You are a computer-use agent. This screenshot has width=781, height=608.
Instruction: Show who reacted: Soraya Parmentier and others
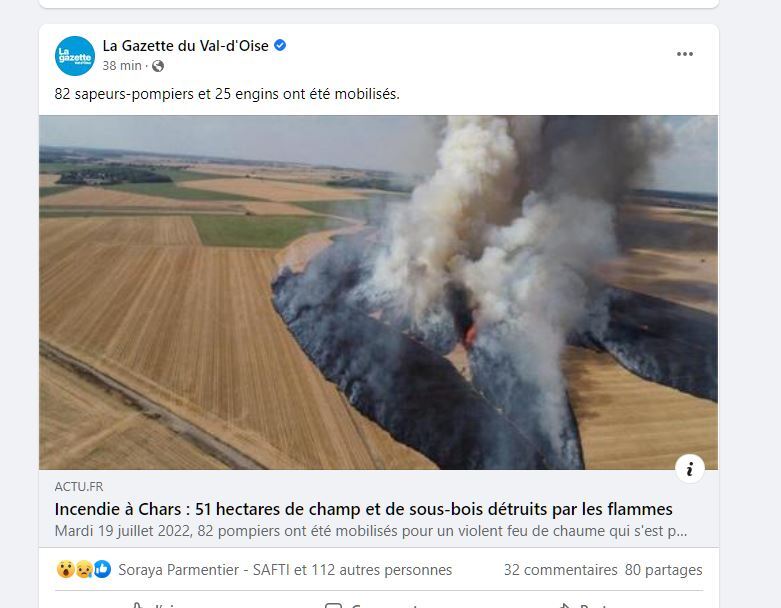(285, 570)
